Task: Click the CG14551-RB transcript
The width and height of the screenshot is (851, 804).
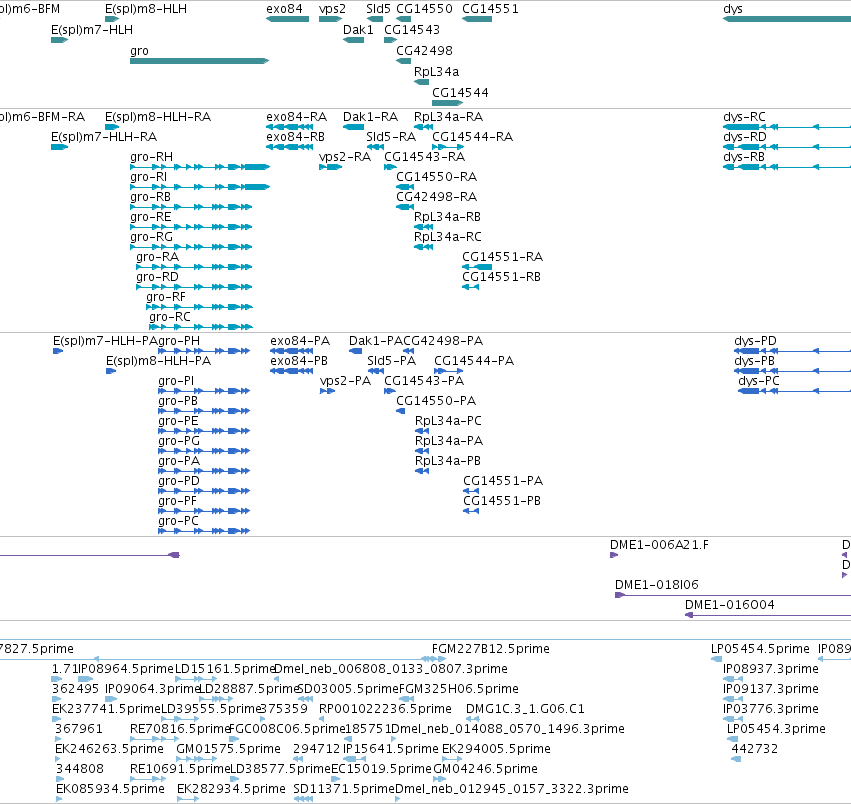Action: point(471,287)
